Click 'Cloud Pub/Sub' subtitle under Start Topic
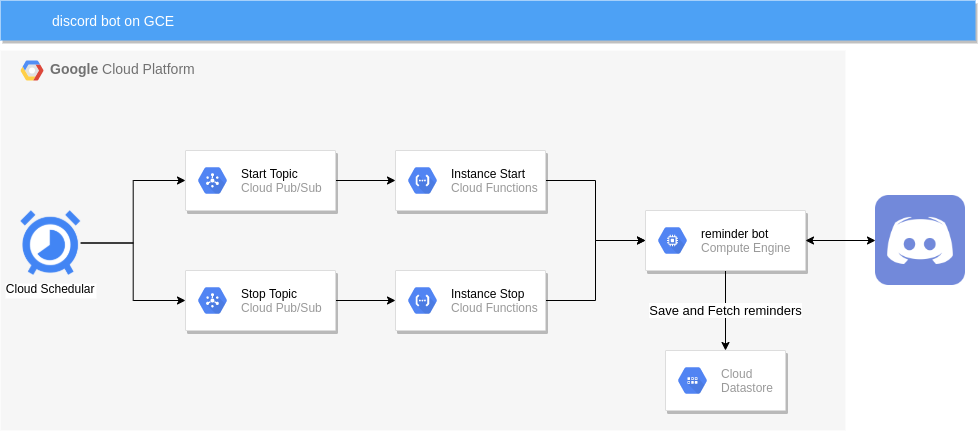Image resolution: width=978 pixels, height=431 pixels. pos(281,188)
